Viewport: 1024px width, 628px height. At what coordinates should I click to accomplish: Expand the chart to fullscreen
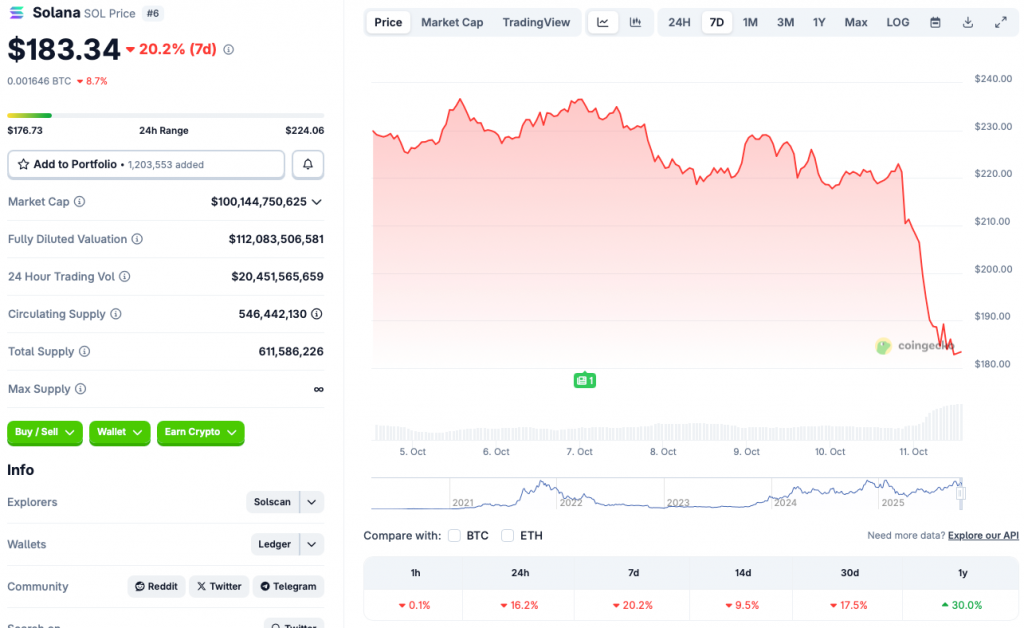click(1001, 22)
